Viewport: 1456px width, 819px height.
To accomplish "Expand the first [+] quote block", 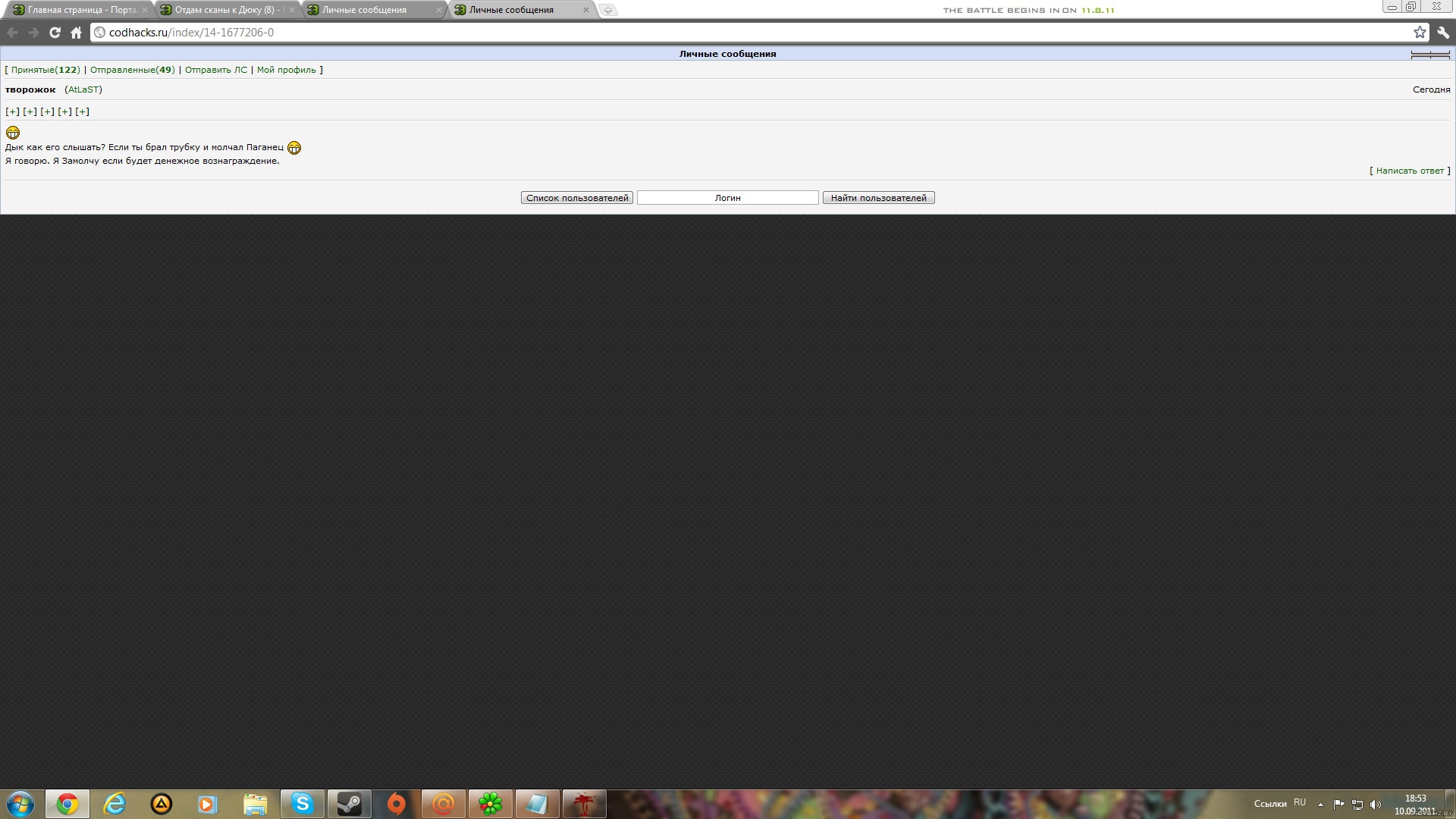I will (x=12, y=111).
